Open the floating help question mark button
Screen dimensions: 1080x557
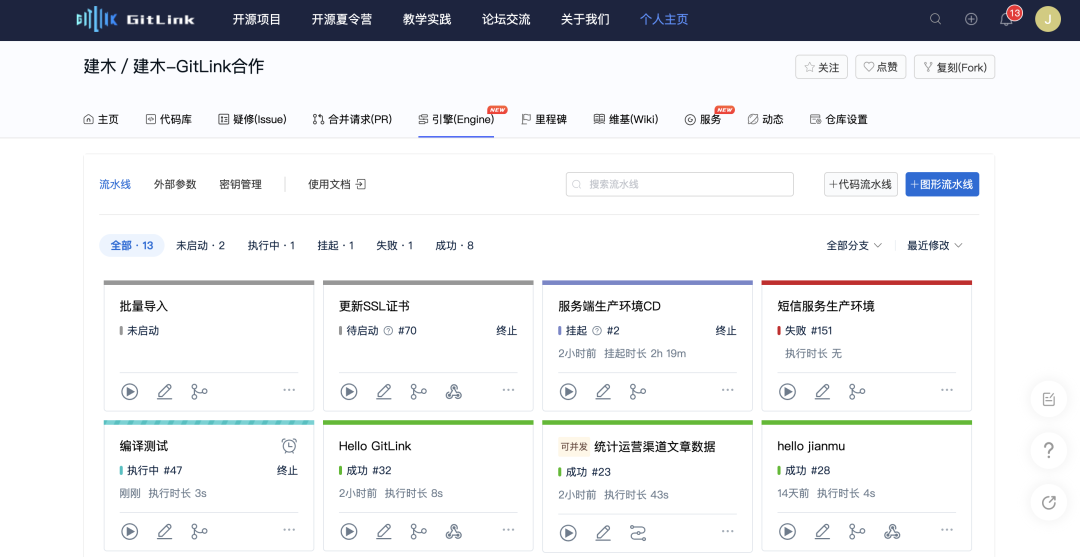[1048, 451]
